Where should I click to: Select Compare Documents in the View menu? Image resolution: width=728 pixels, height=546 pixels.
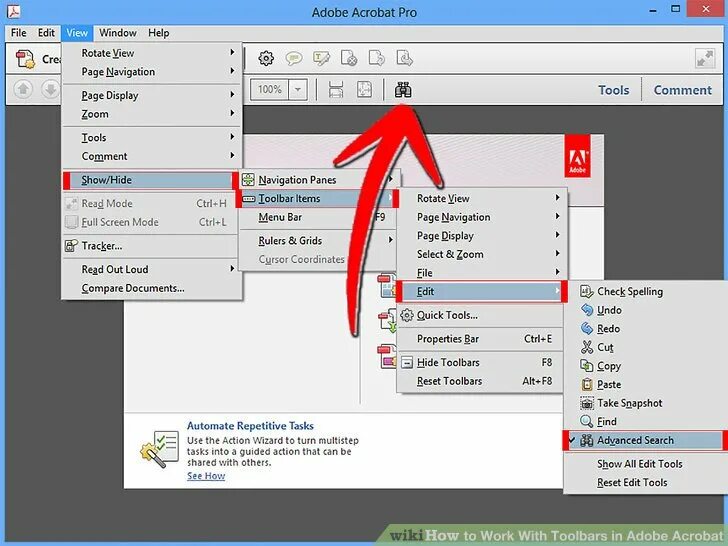[x=151, y=288]
